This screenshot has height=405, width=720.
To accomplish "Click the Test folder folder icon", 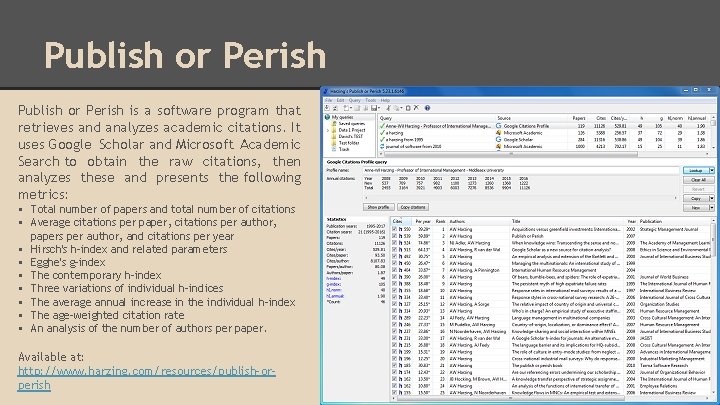I will coord(334,143).
